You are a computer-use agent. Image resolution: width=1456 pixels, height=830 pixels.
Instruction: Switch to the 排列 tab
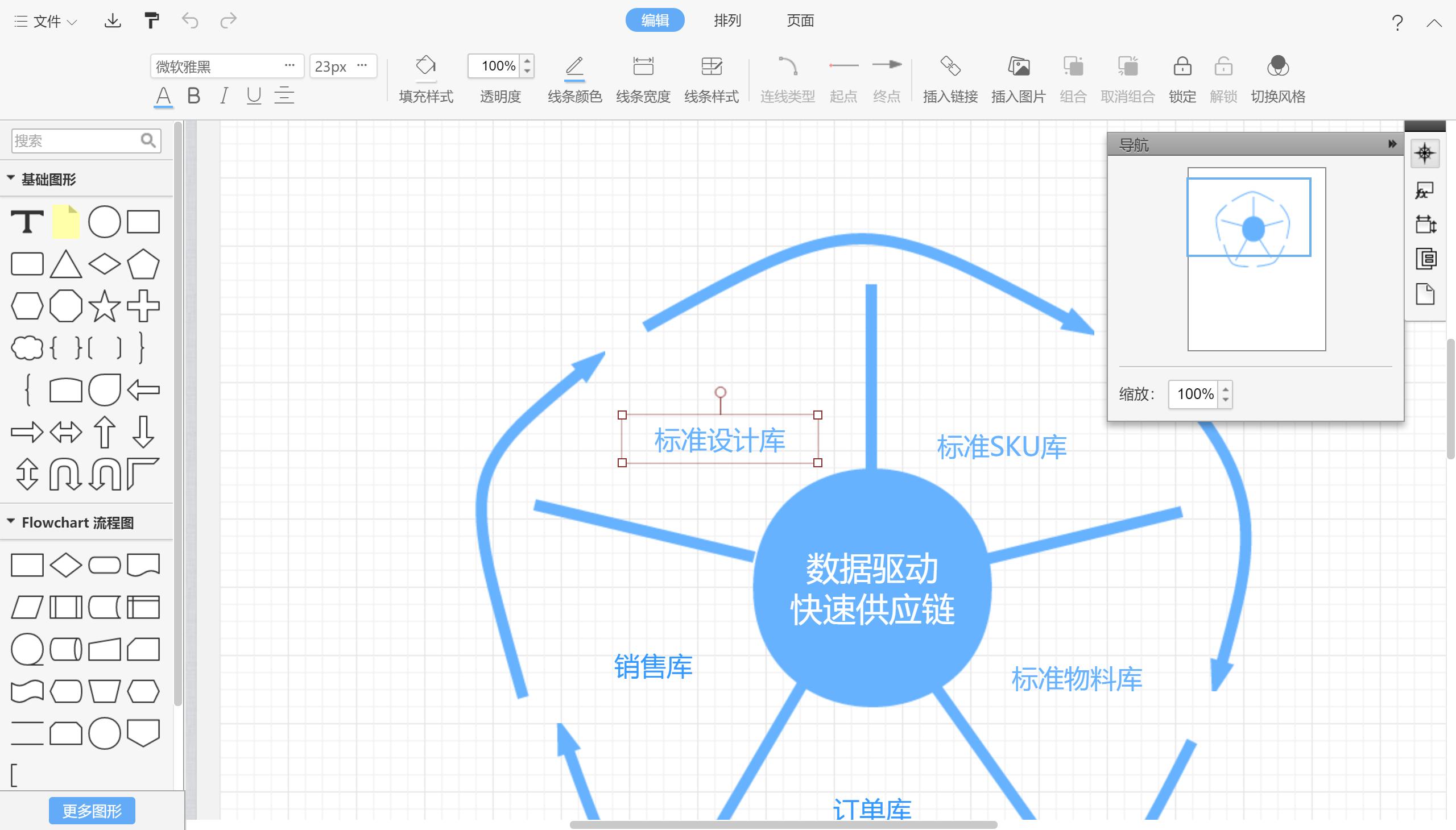pyautogui.click(x=727, y=20)
